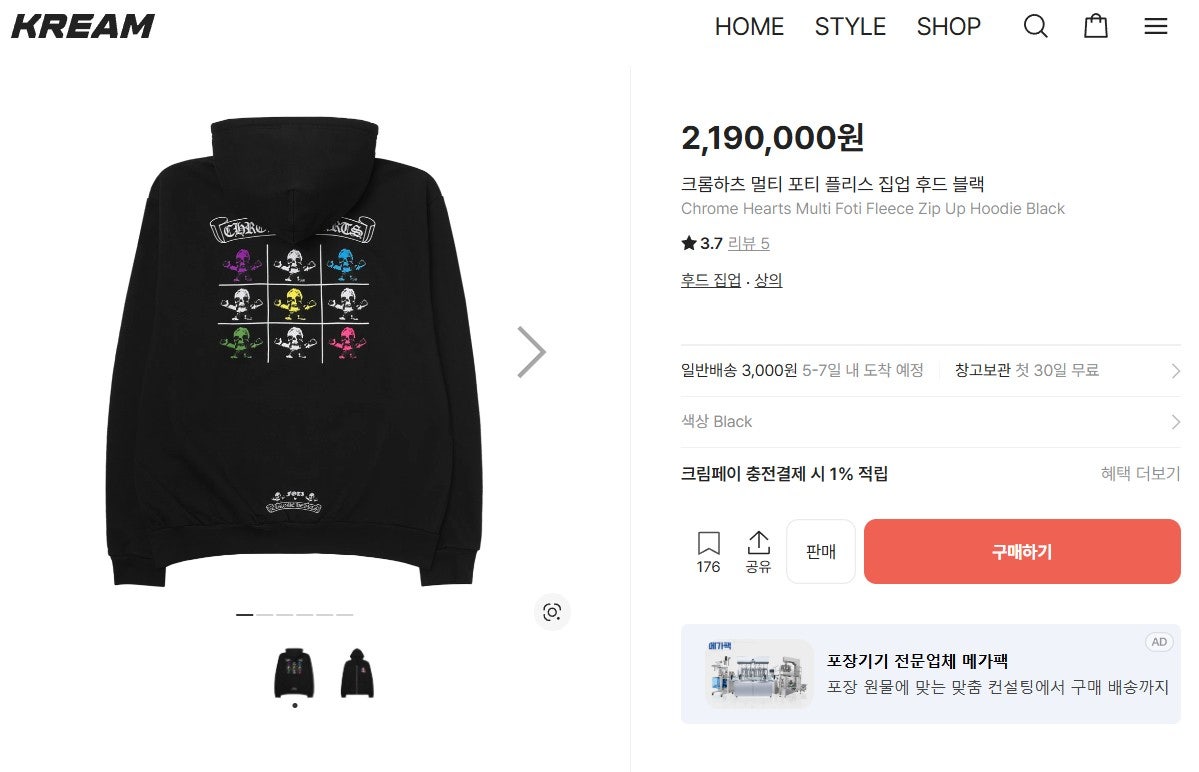Expand the delivery options row chevron
The image size is (1199, 772).
(1175, 371)
